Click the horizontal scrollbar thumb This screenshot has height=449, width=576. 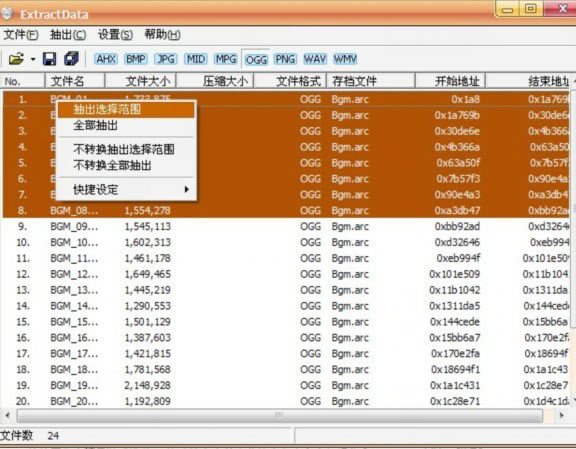click(280, 416)
